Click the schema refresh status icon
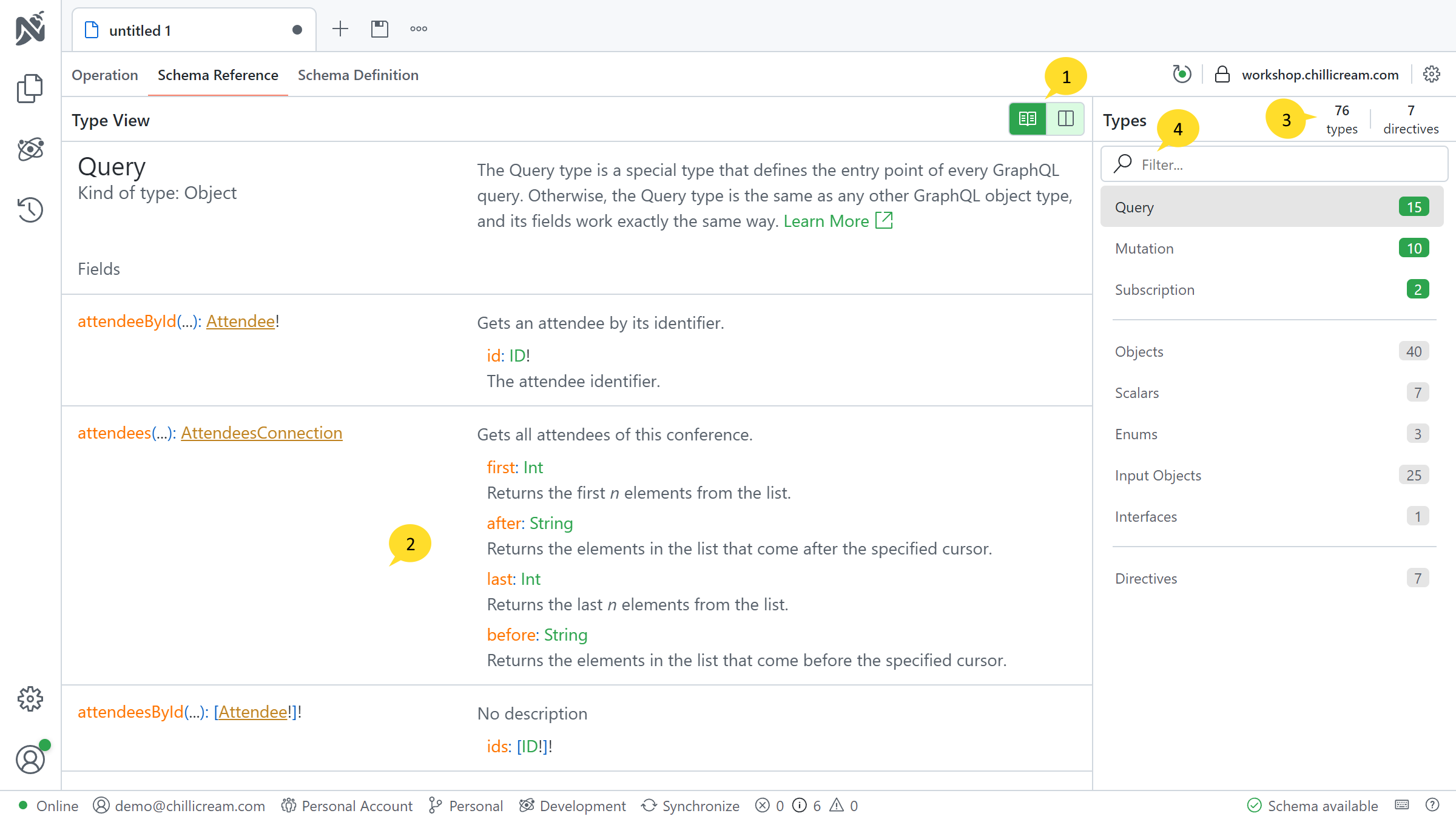 pos(1181,75)
